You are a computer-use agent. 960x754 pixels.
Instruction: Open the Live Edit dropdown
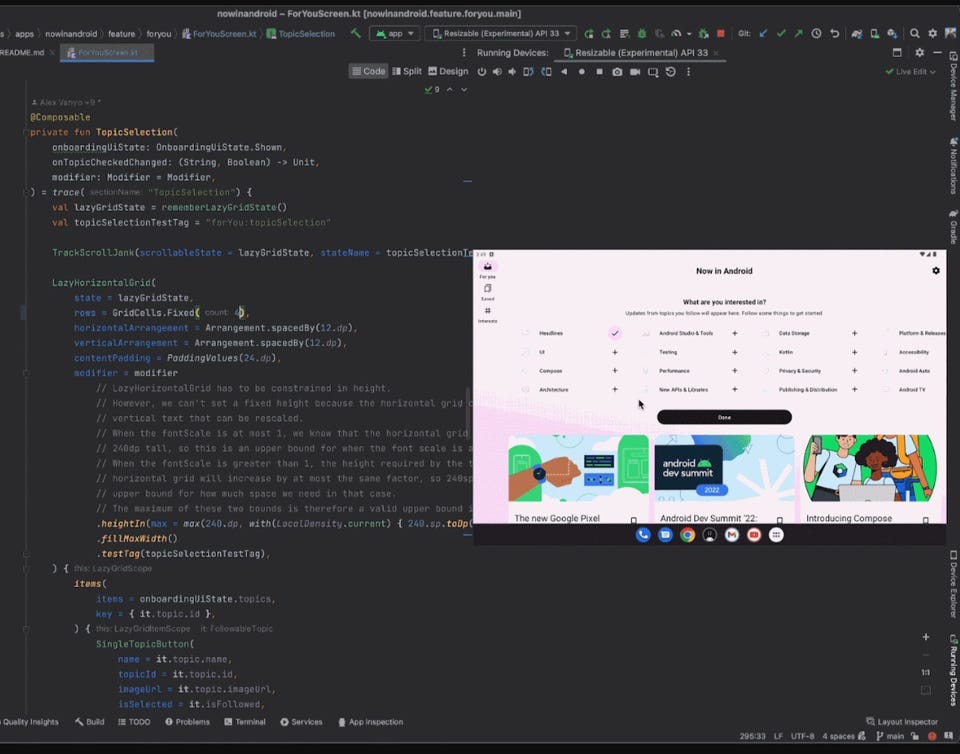[910, 72]
